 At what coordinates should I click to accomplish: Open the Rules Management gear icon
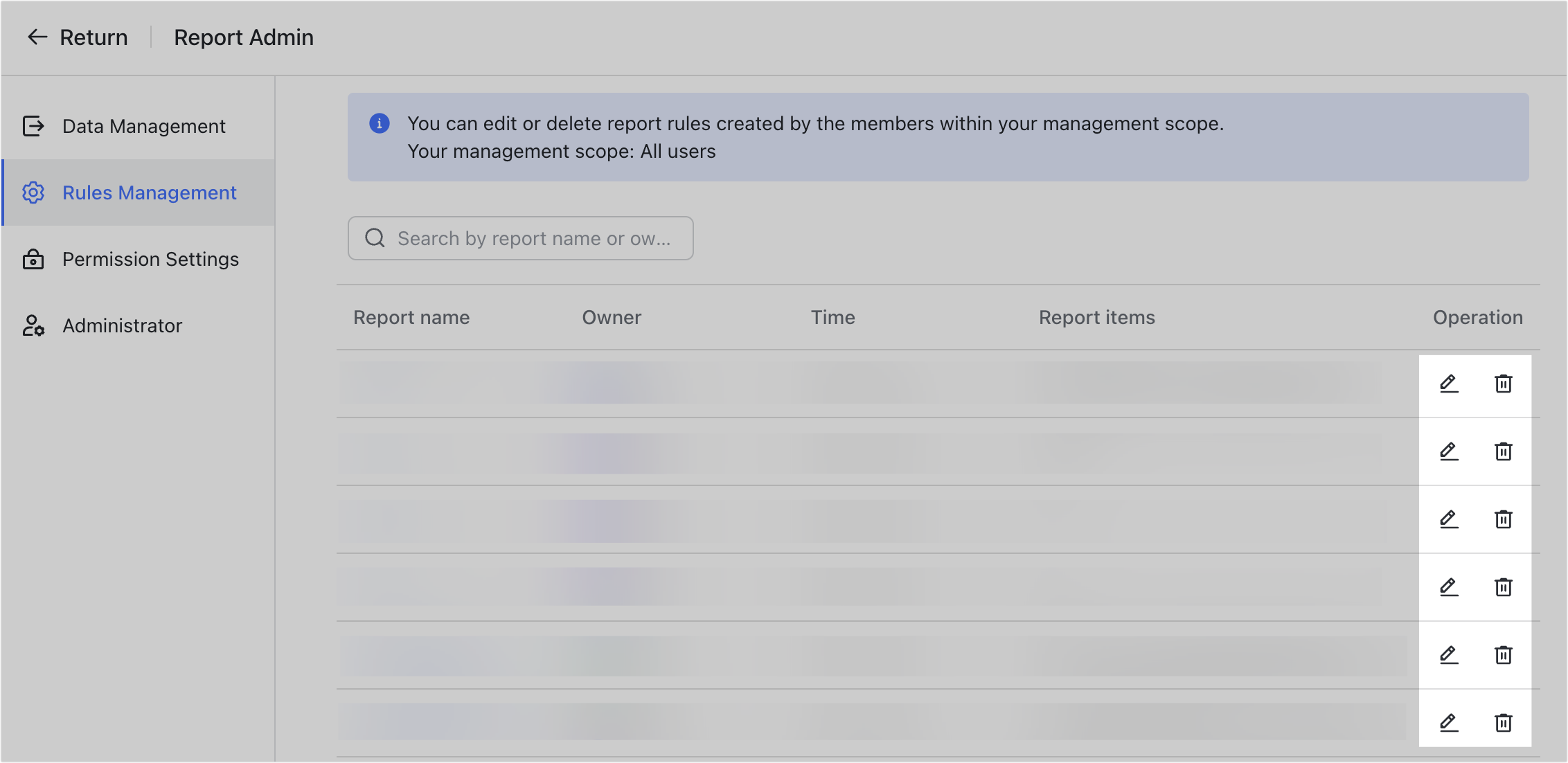(33, 193)
